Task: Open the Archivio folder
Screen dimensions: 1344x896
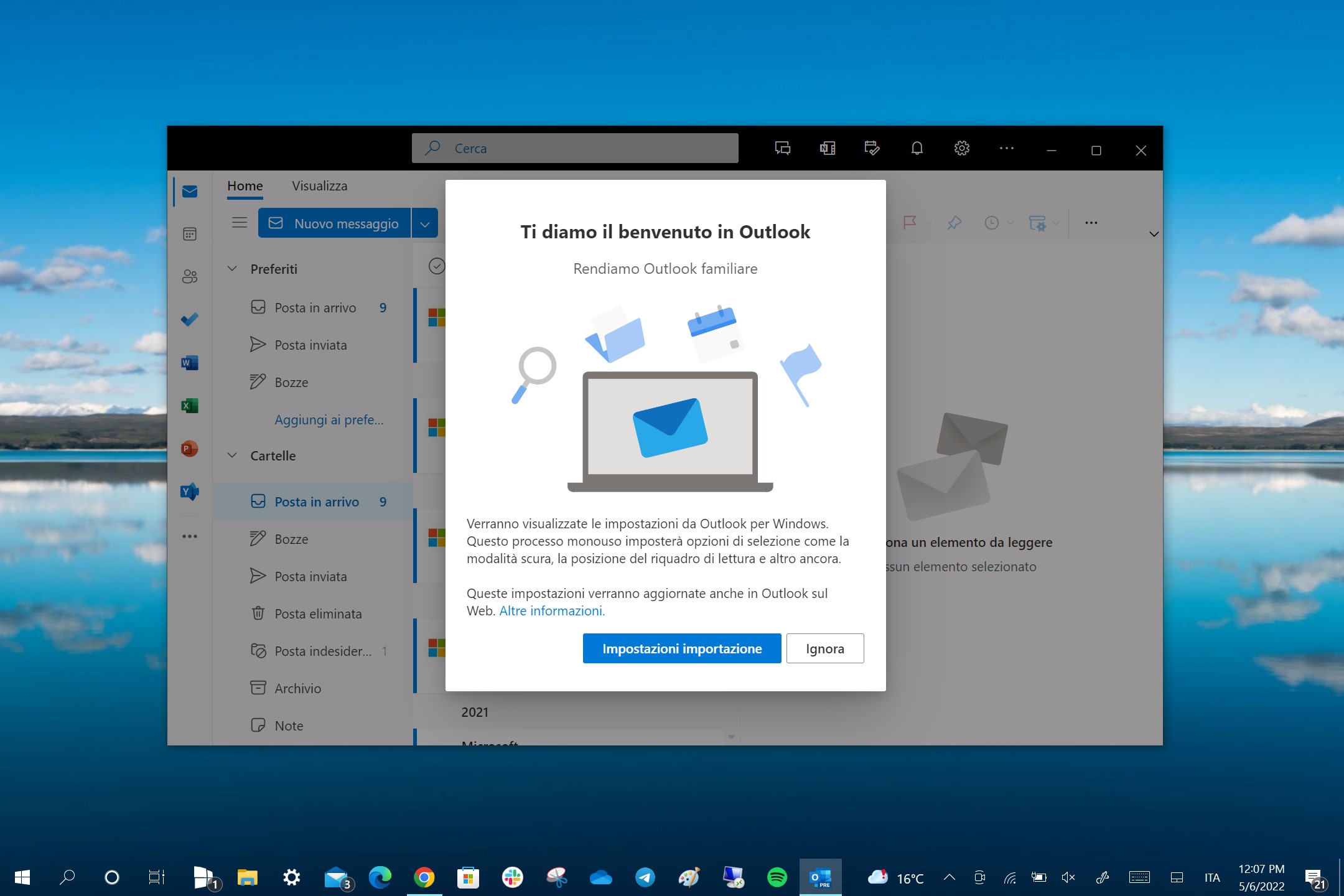Action: [313, 688]
